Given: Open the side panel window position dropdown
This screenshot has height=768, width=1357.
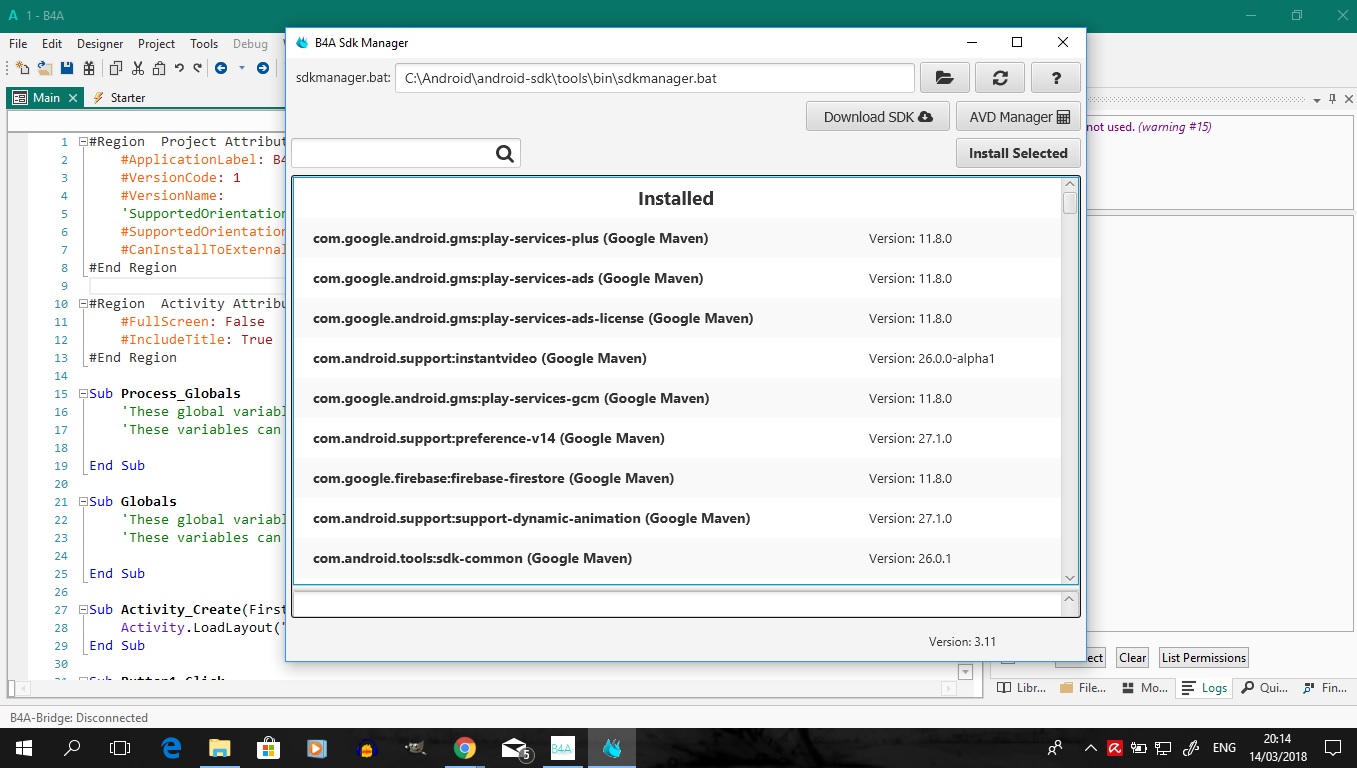Looking at the screenshot, I should coord(1317,100).
